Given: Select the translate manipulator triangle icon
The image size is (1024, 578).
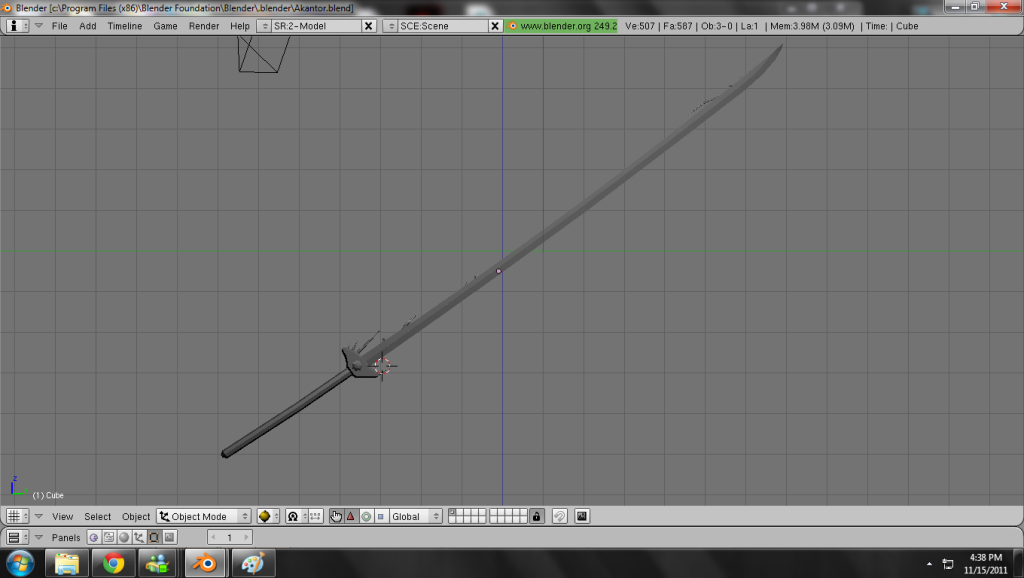Looking at the screenshot, I should (x=351, y=517).
